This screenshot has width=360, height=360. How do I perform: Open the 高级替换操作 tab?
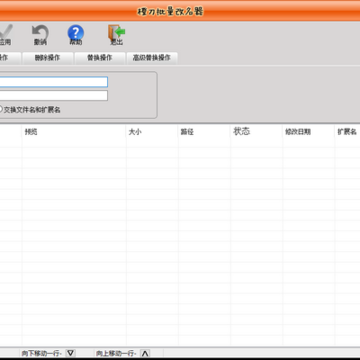152,58
